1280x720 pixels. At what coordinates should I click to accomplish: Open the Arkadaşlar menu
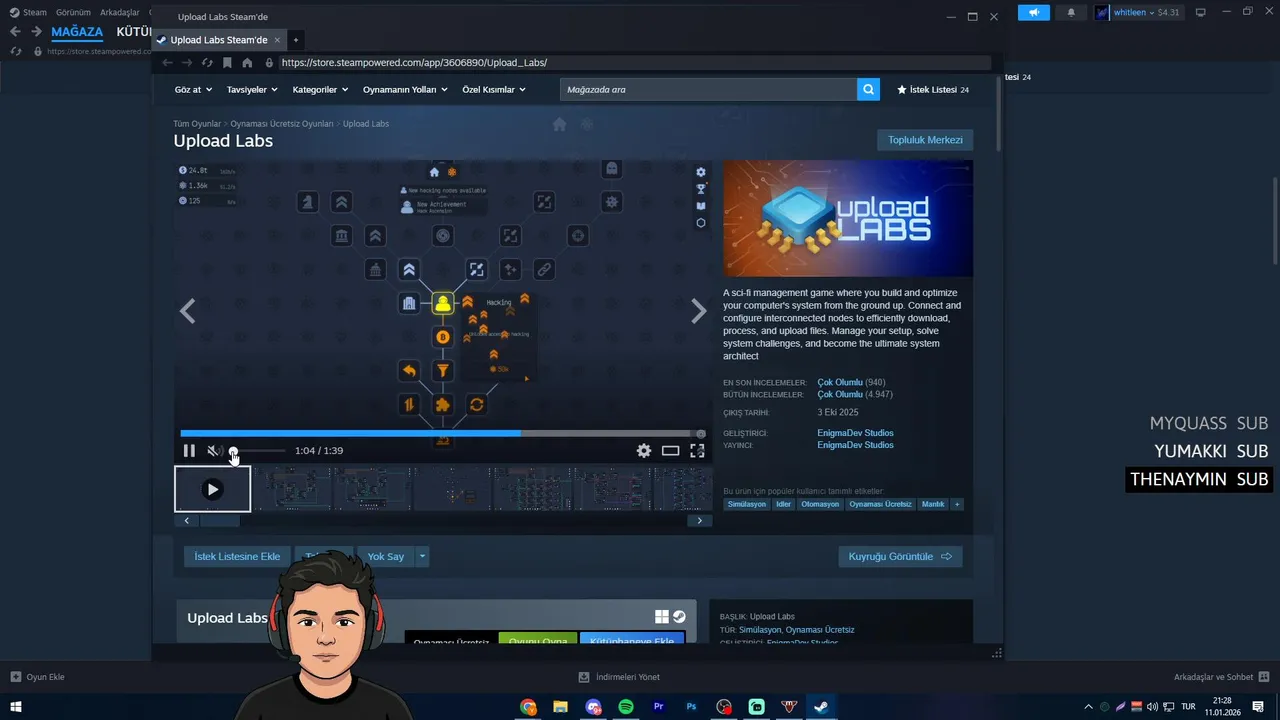pos(120,12)
